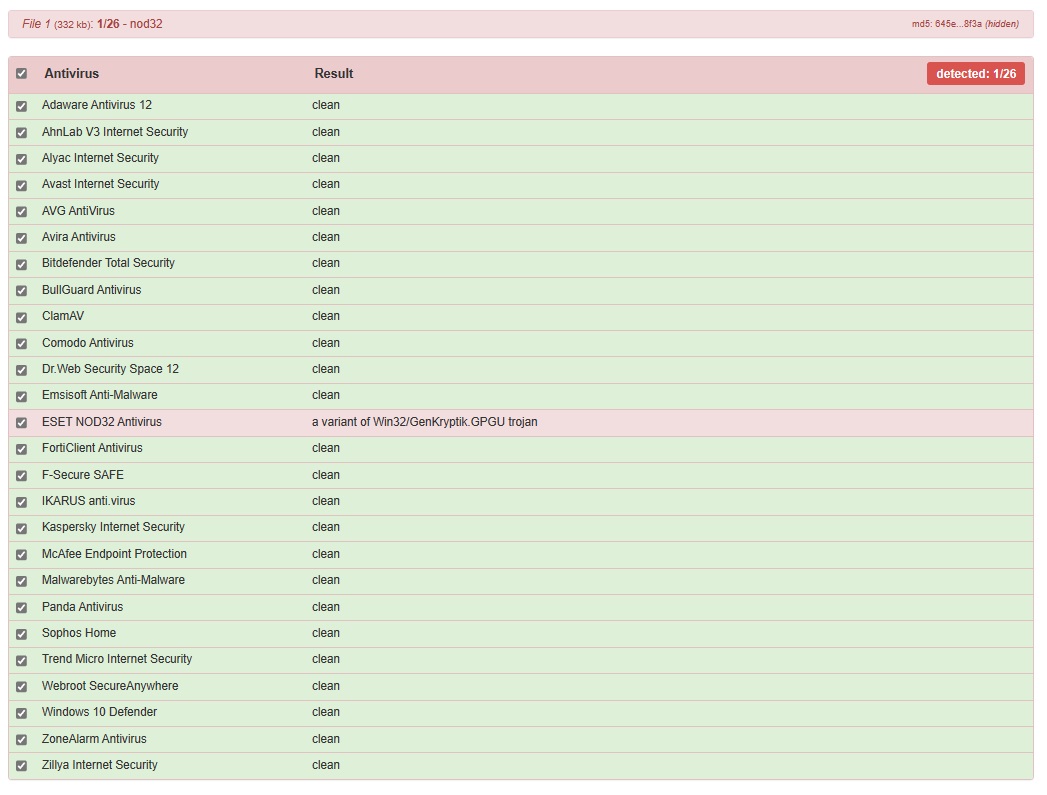Uncheck the AhnLab V3 Internet Security checkbox
The image size is (1047, 795).
point(21,133)
